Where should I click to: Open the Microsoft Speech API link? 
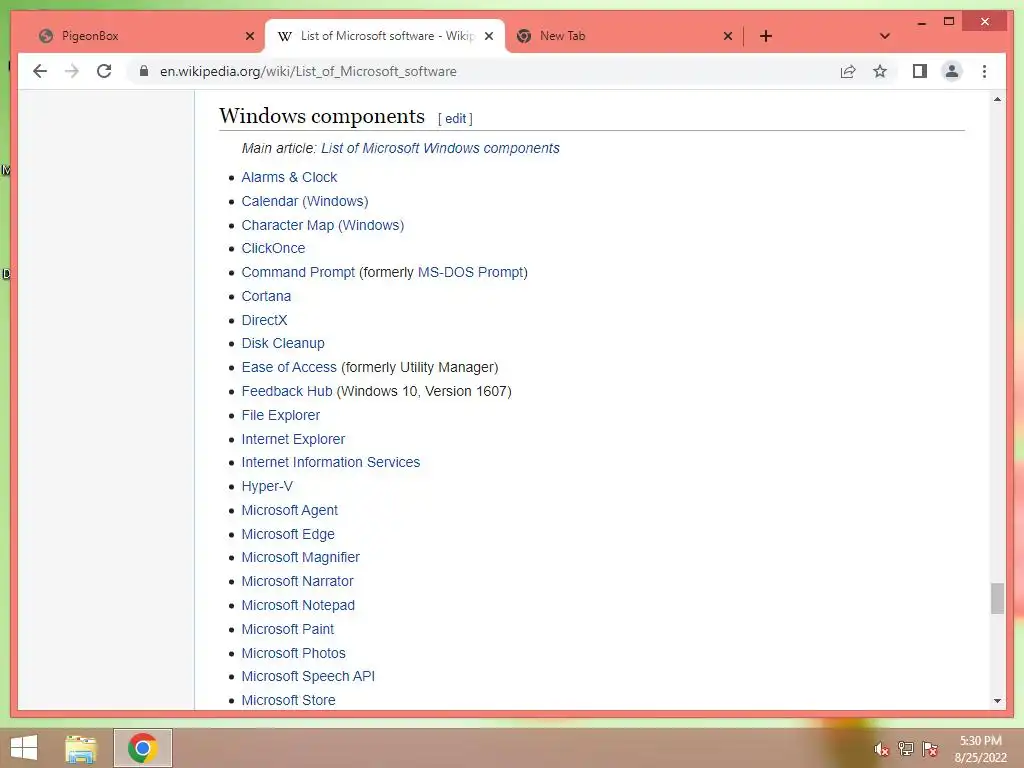(308, 677)
